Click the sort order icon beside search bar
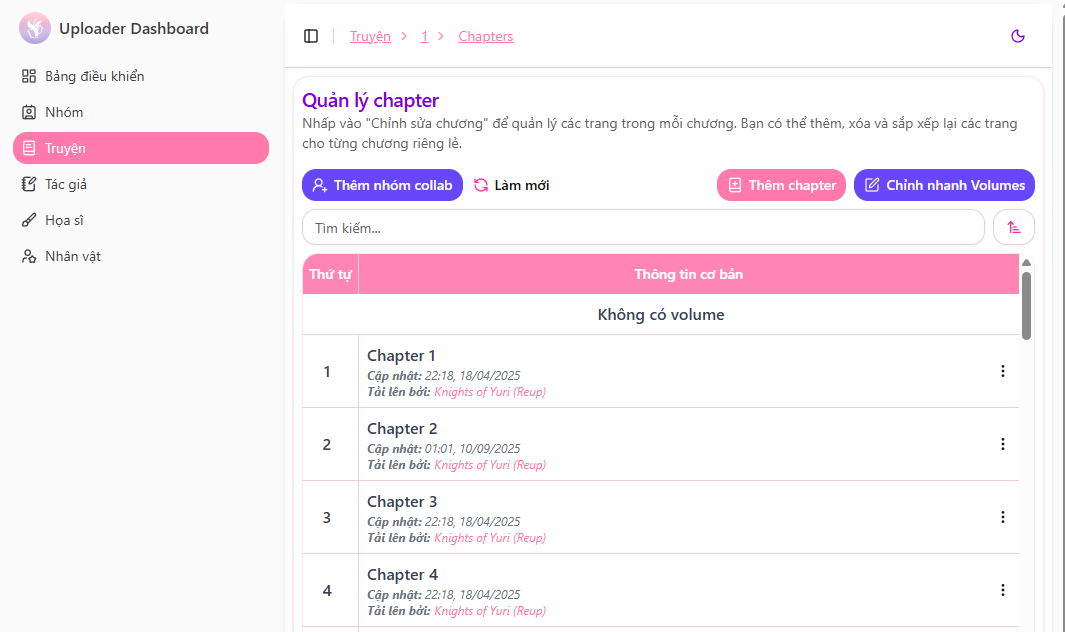 (1013, 227)
